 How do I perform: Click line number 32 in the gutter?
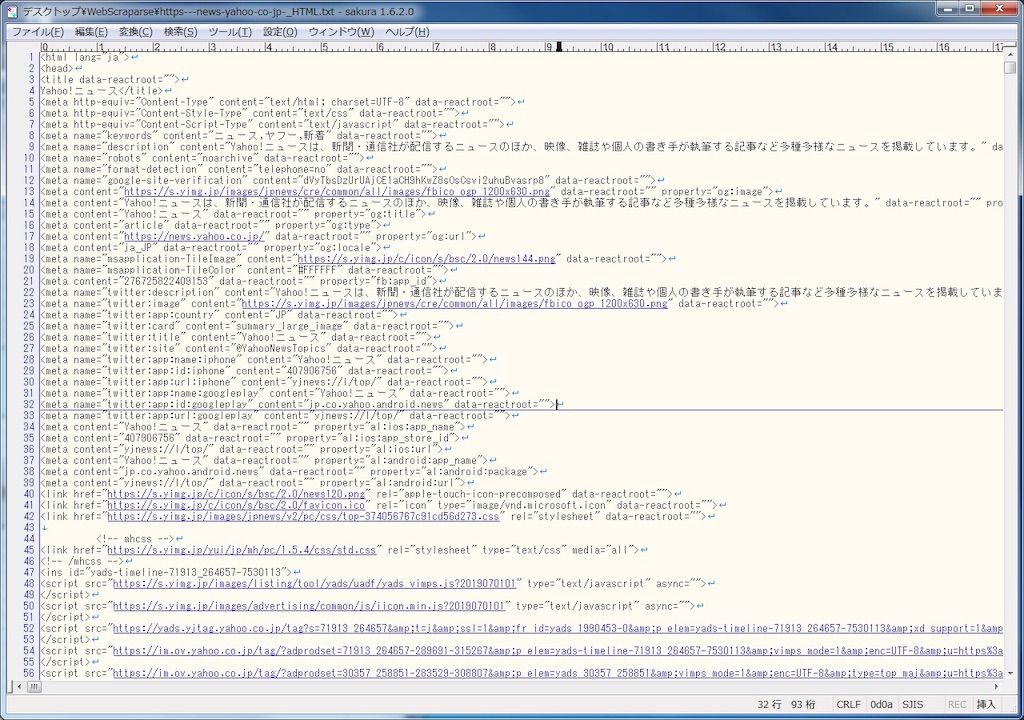coord(28,404)
